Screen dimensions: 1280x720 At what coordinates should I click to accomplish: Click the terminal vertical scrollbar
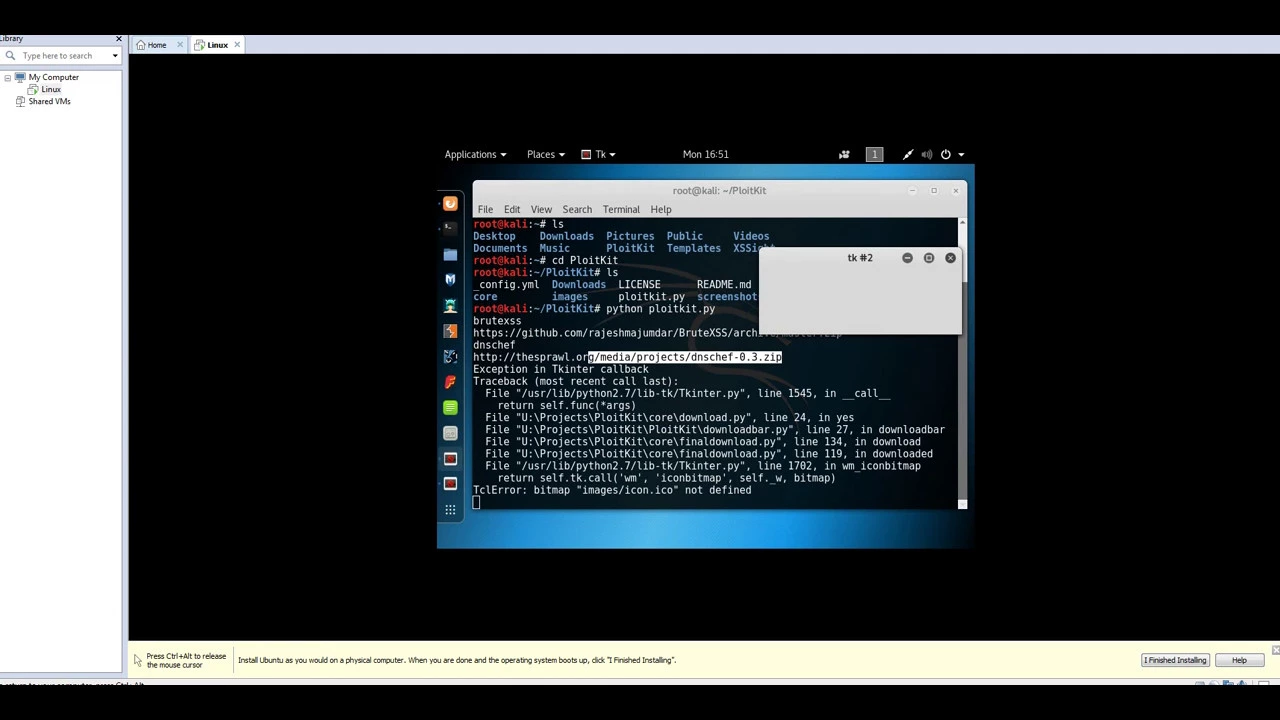click(963, 362)
